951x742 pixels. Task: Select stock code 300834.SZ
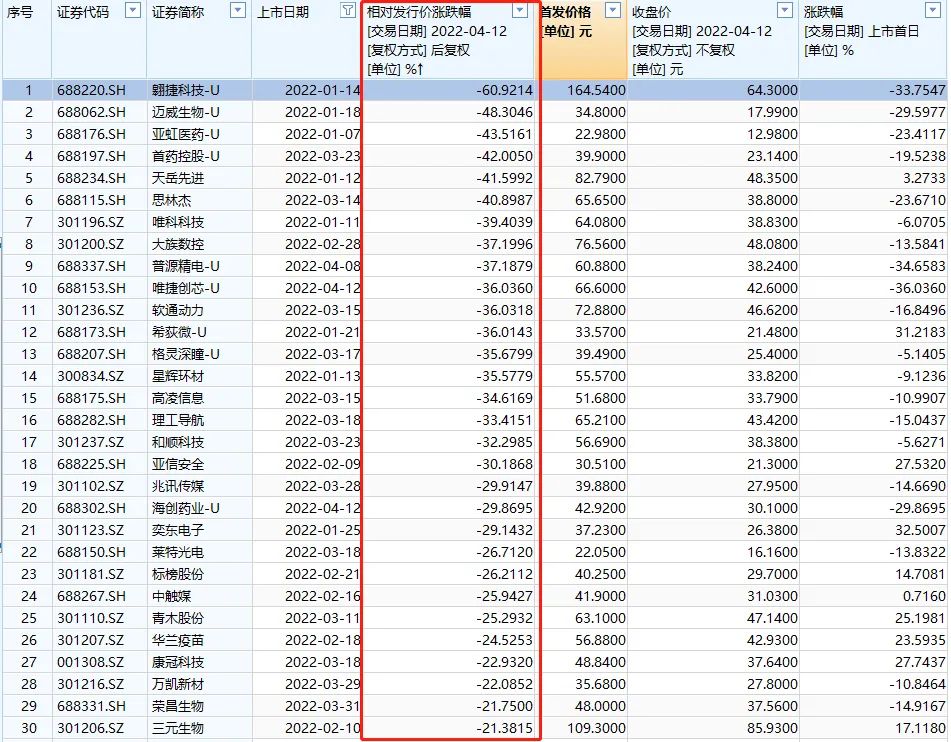pos(90,376)
